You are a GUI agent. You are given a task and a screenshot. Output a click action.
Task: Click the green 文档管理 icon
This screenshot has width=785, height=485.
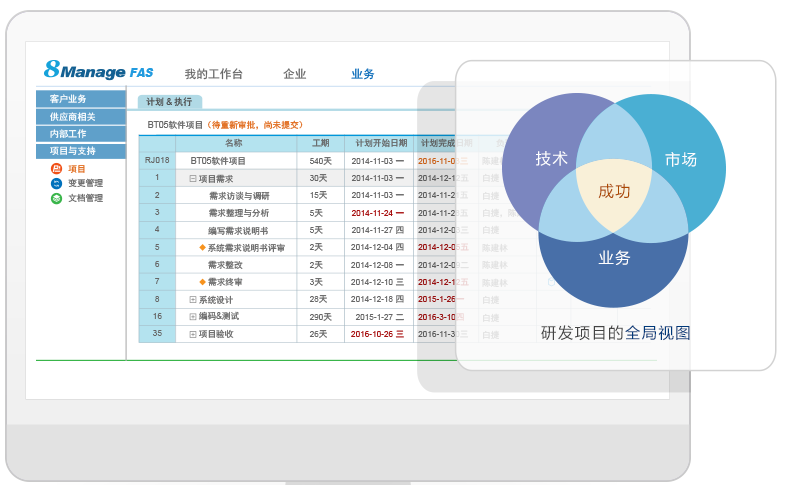(56, 198)
